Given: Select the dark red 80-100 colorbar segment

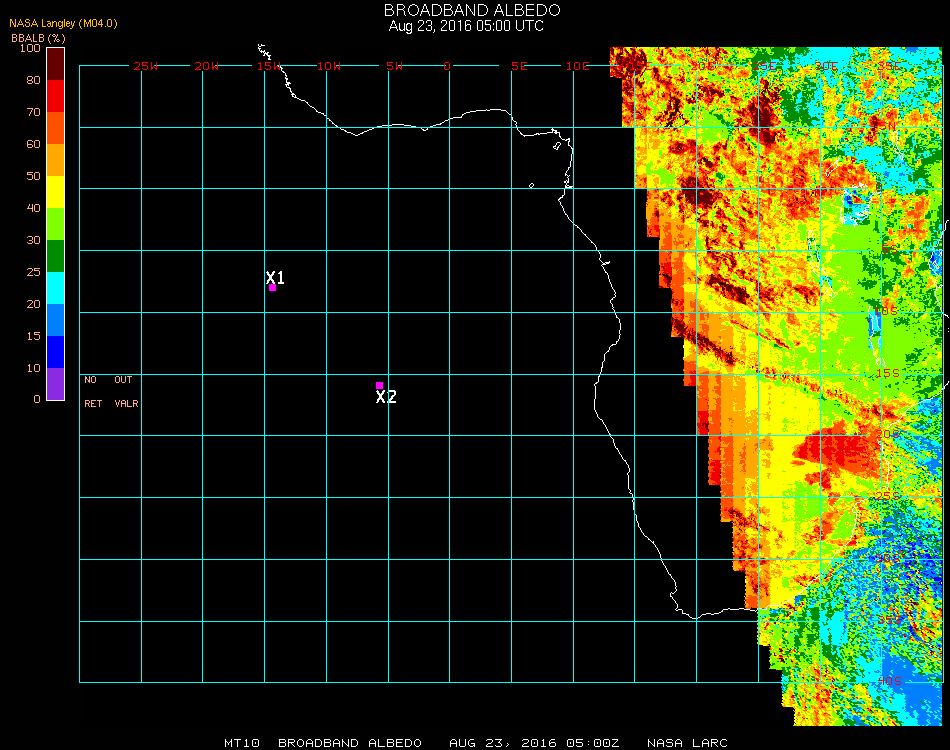Looking at the screenshot, I should pyautogui.click(x=55, y=64).
